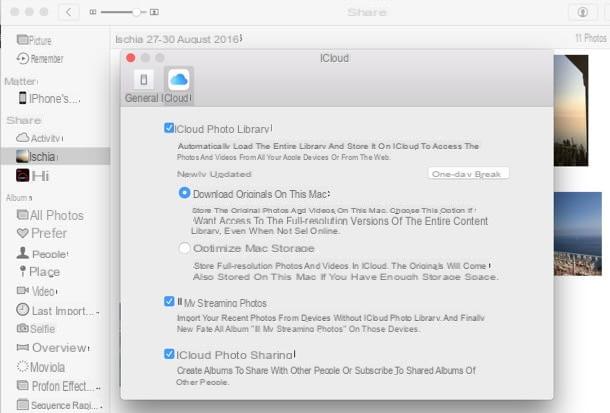
Task: Click the Albums sidebar section header
Action: coord(19,198)
